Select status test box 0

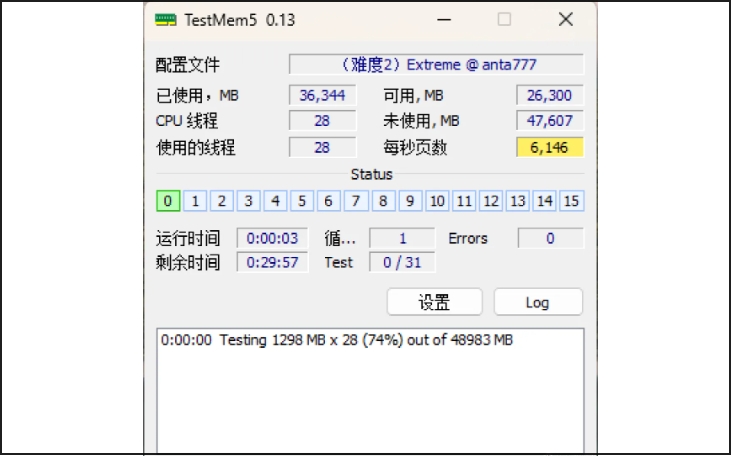click(x=168, y=201)
